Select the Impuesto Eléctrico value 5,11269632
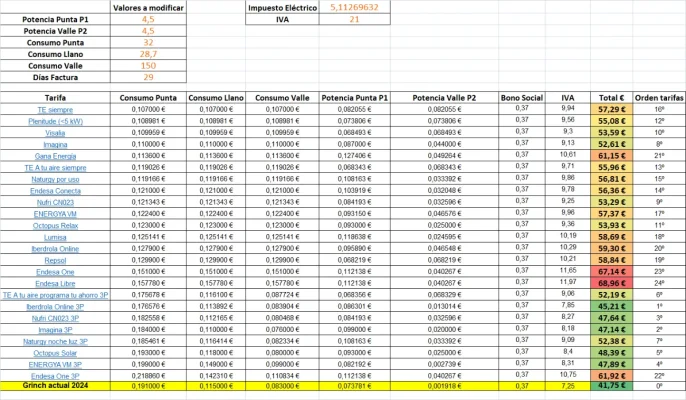This screenshot has height=400, width=686. tap(354, 7)
